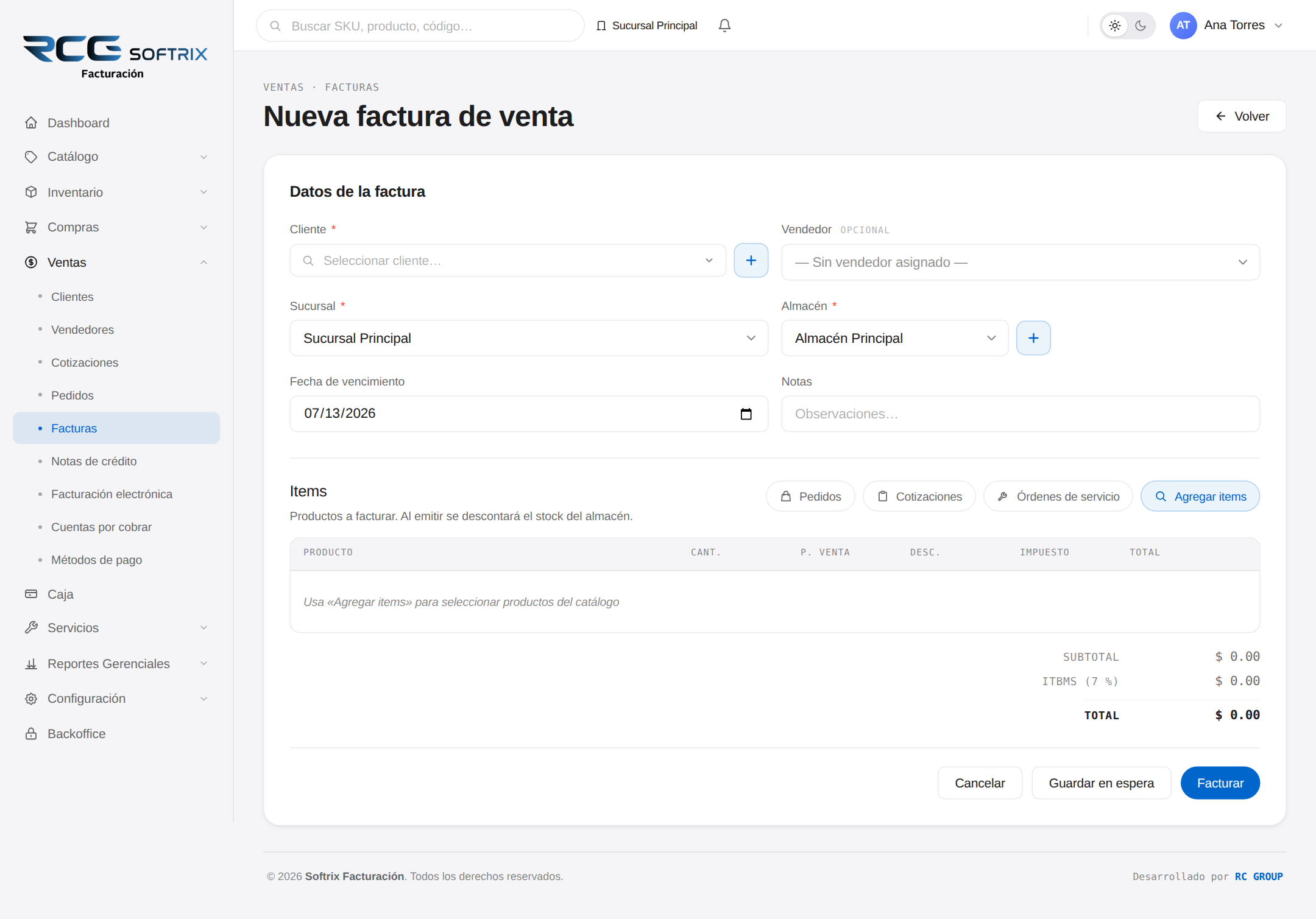
Task: Click the Configuración gear icon
Action: click(31, 699)
